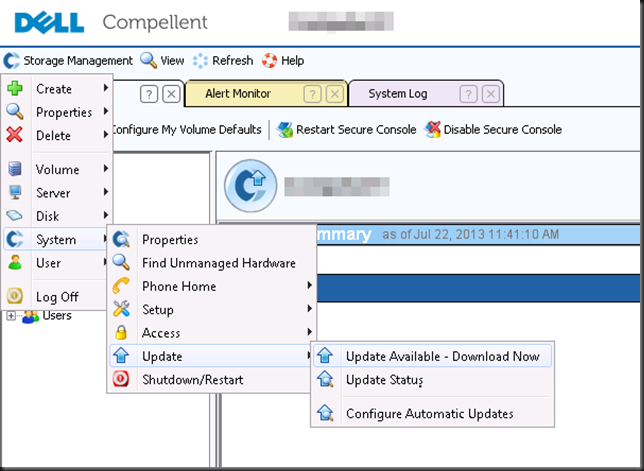Close the System Log tab

[x=490, y=94]
